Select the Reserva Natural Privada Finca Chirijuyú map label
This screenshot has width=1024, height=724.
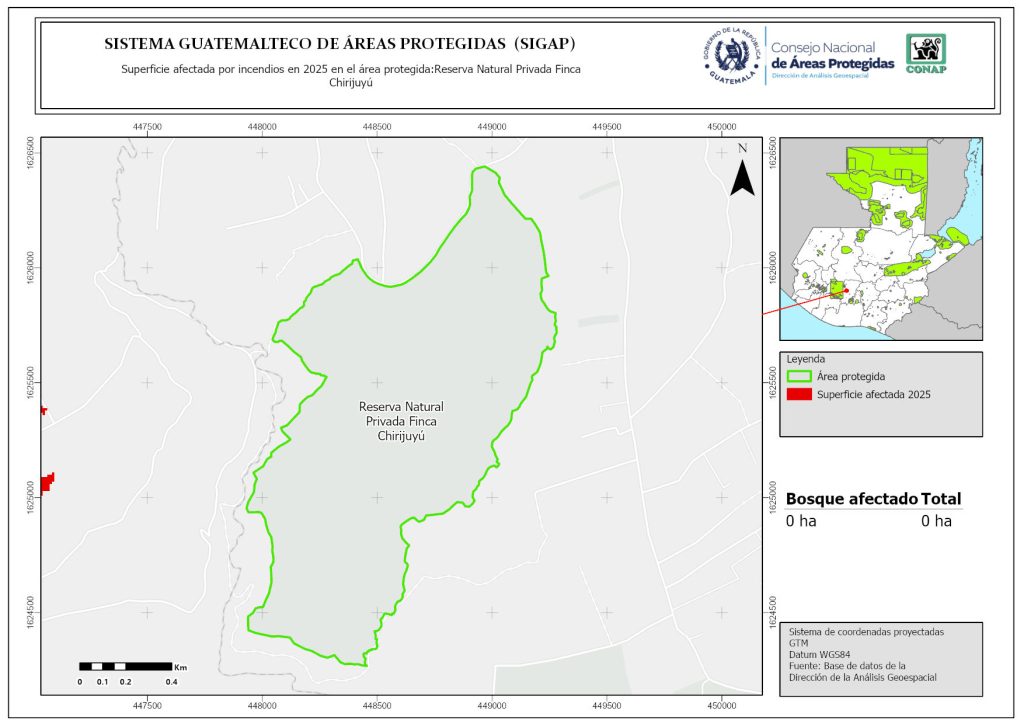click(400, 422)
